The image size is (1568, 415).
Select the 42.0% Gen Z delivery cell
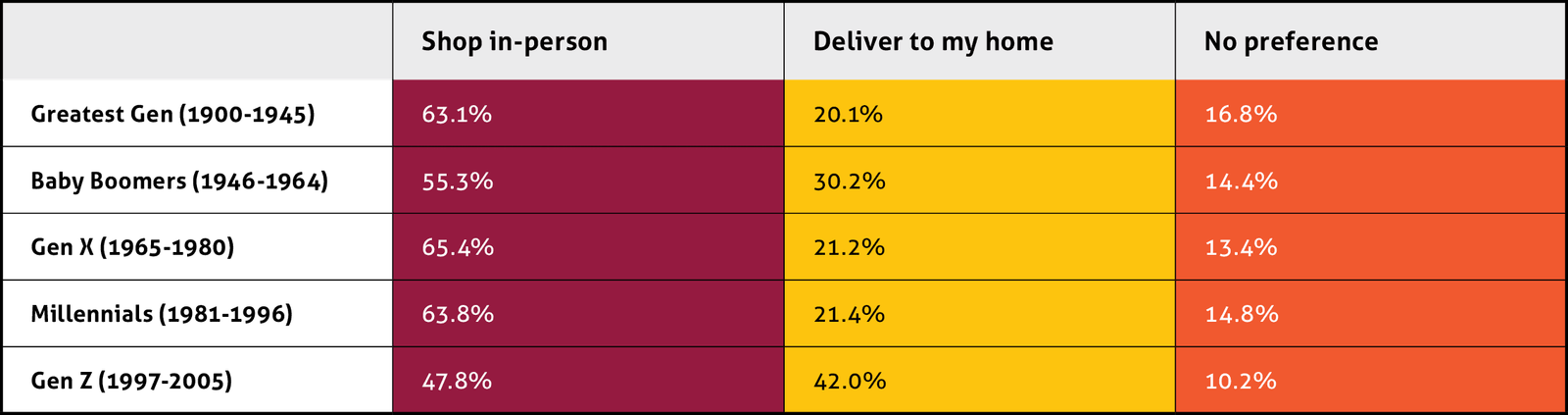point(850,381)
